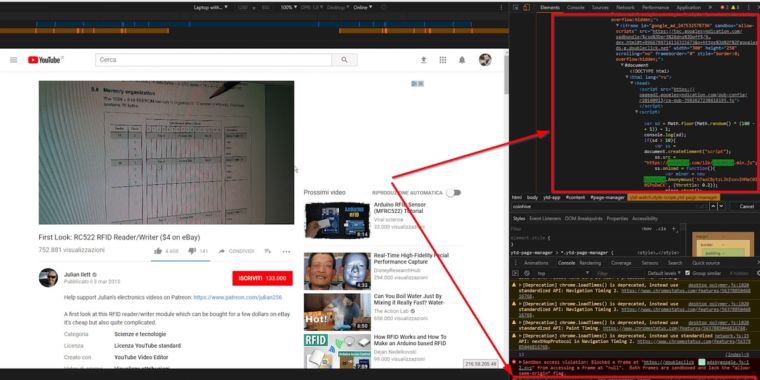
Task: Open the notifications bell
Action: tap(462, 60)
